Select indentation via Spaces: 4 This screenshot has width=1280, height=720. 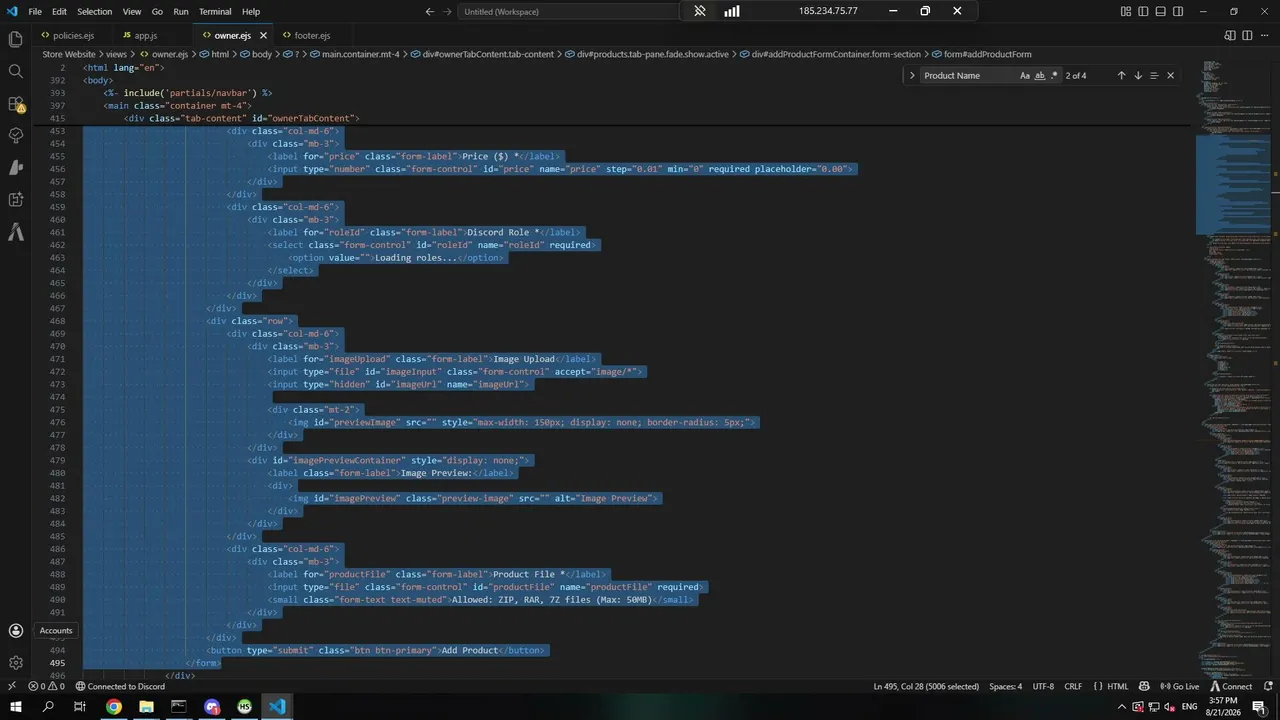pos(1006,686)
